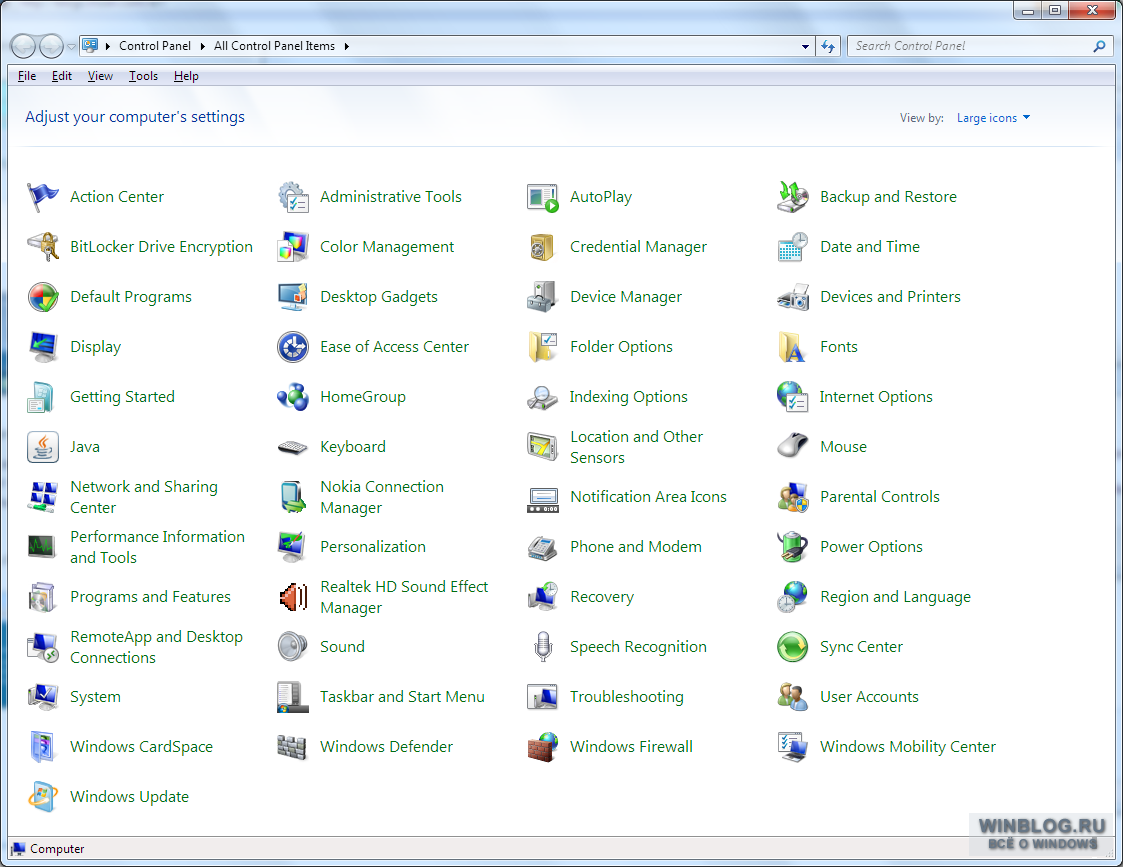The width and height of the screenshot is (1123, 867).
Task: Open the RemoteApp and Desktop Connections link
Action: tap(156, 647)
